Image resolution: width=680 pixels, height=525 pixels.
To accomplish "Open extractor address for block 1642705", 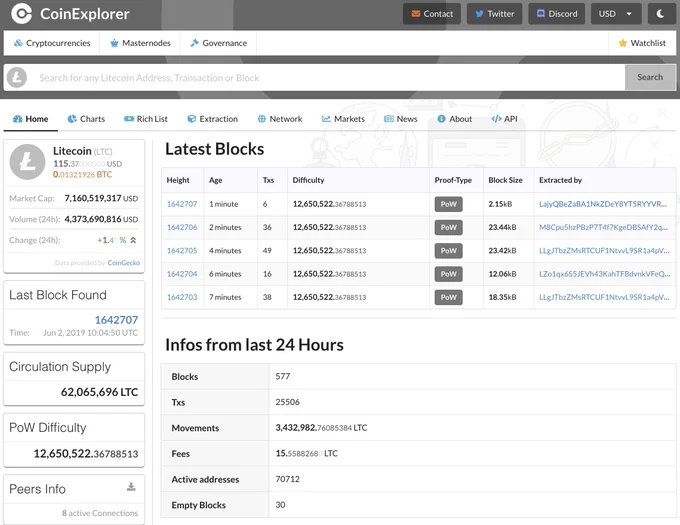I will tap(604, 251).
